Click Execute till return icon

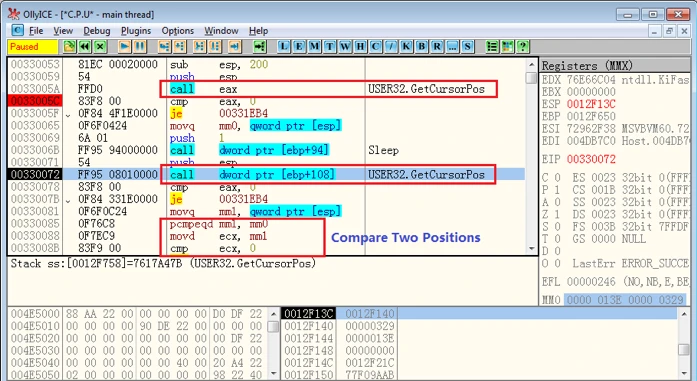[x=235, y=47]
